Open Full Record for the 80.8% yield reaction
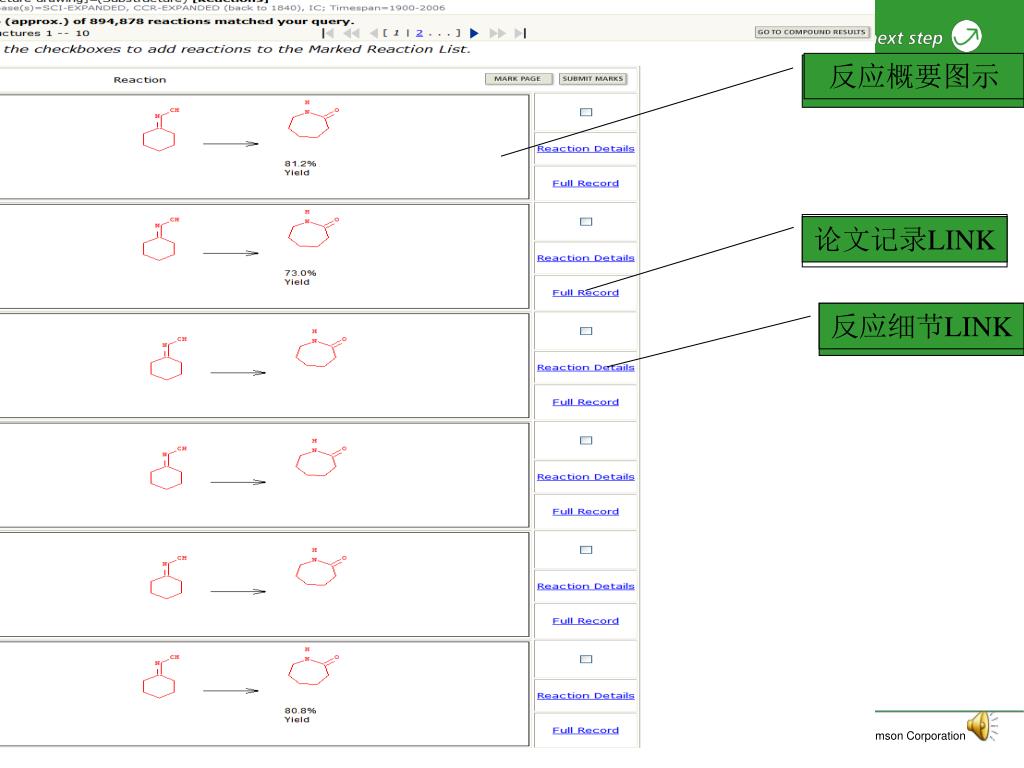The image size is (1024, 768). (x=586, y=730)
